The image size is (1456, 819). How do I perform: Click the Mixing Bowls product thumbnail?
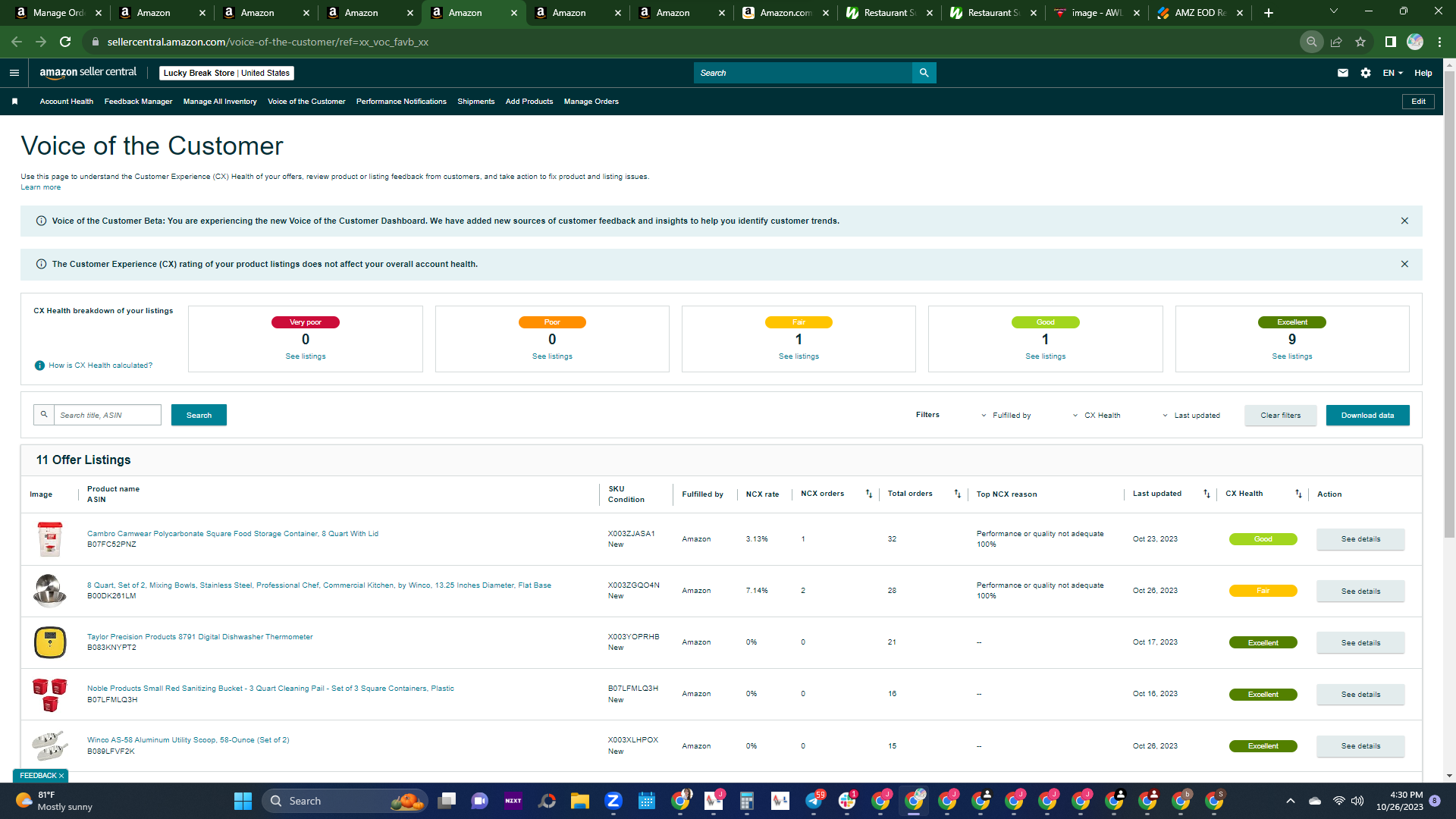point(50,591)
